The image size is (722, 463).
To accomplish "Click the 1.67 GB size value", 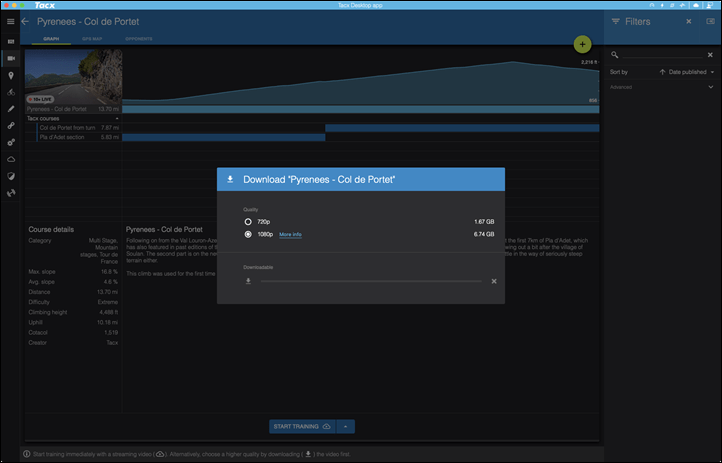I will click(484, 222).
